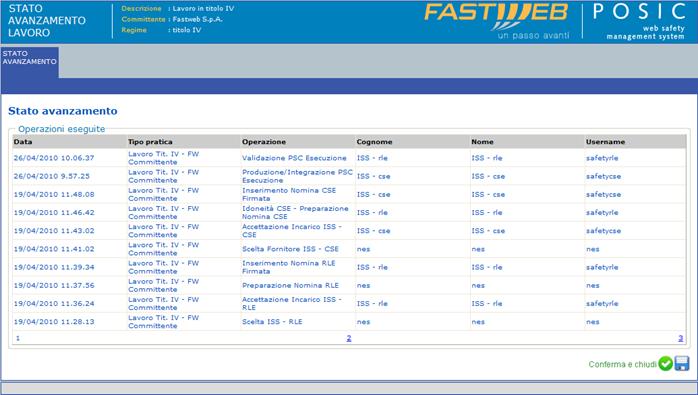Click the Nome column header
The height and width of the screenshot is (395, 698).
click(482, 142)
